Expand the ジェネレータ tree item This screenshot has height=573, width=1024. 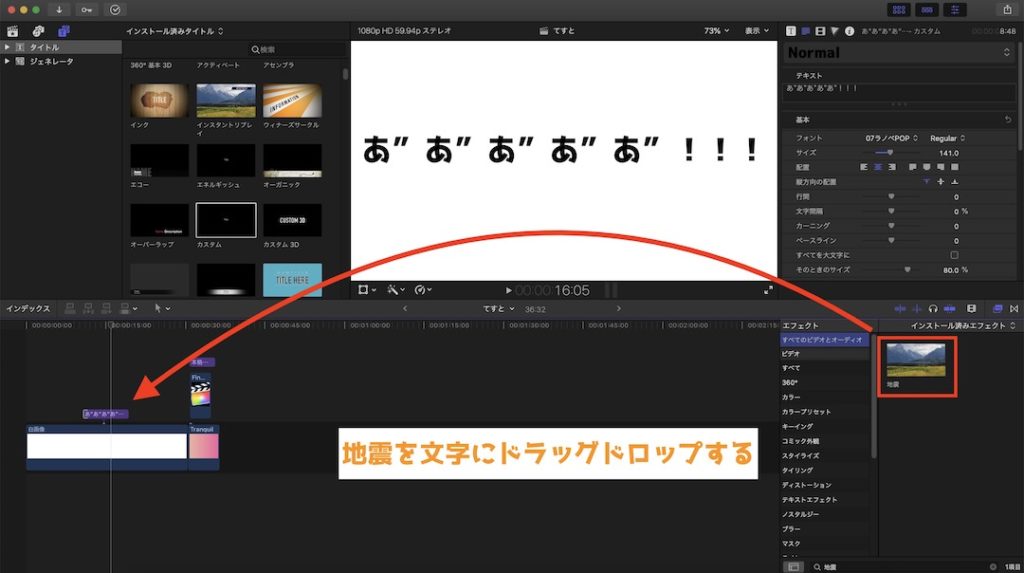coord(7,61)
